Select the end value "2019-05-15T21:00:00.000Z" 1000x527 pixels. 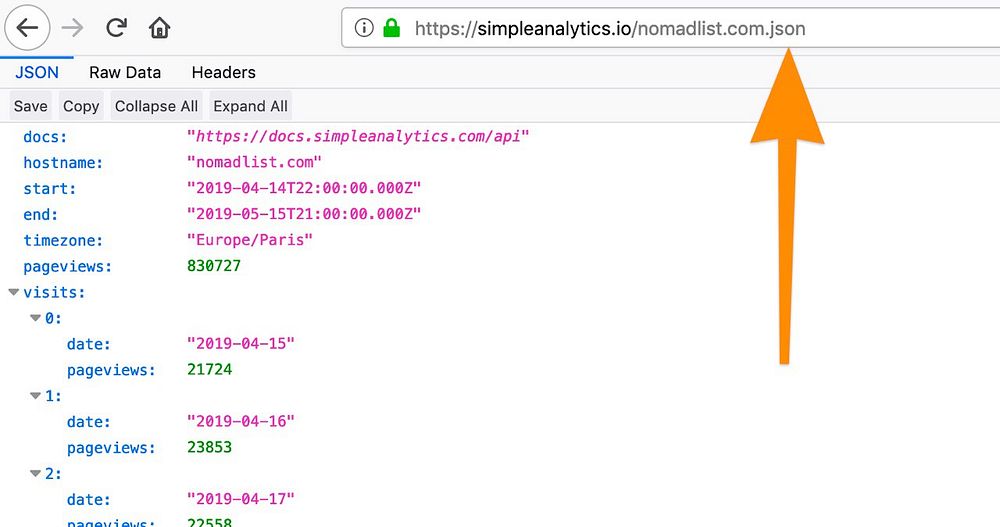click(304, 214)
